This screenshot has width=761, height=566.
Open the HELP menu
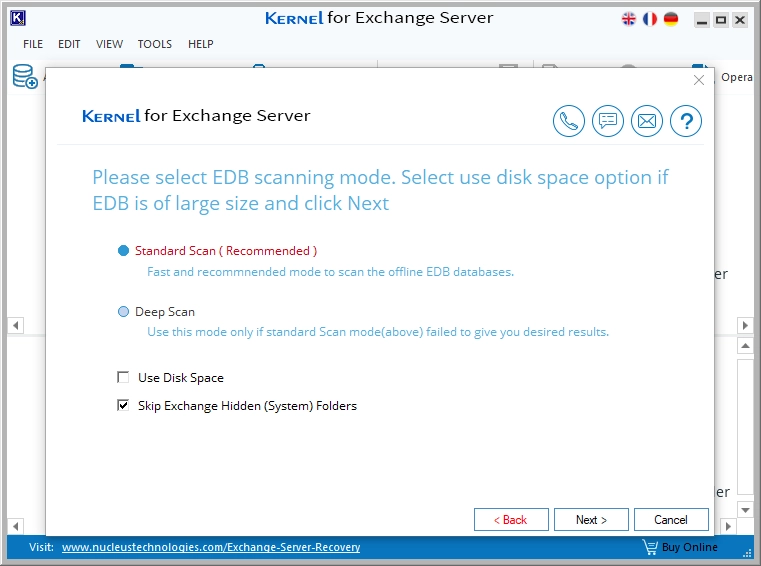click(x=200, y=44)
